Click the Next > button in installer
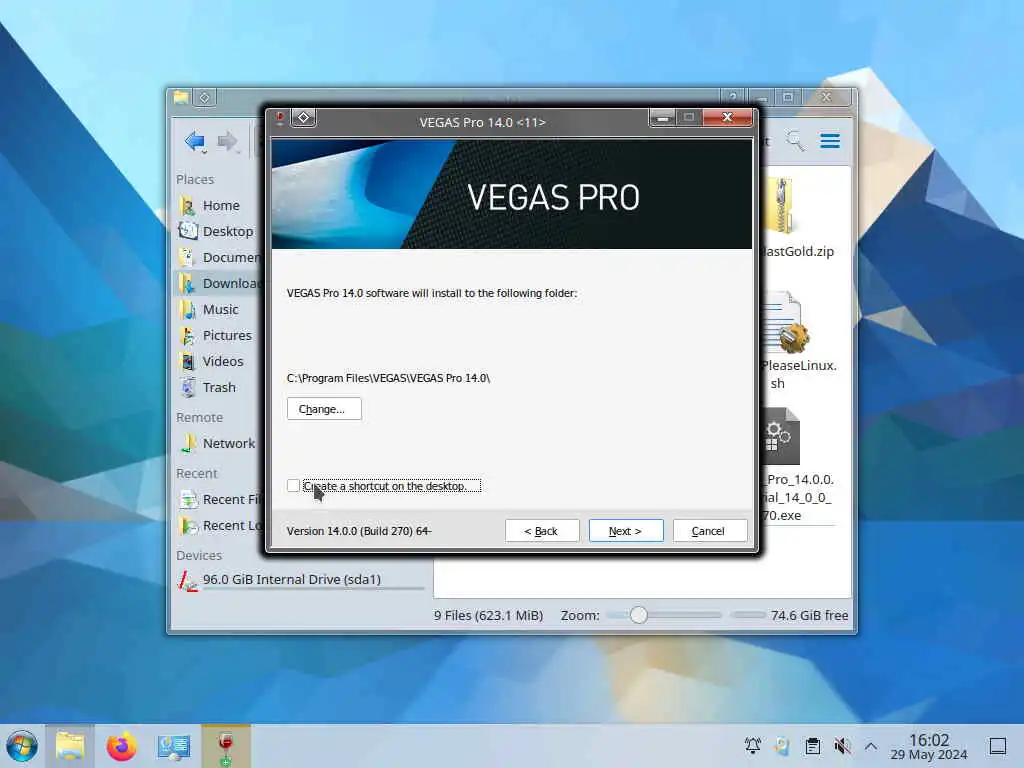Screen dimensions: 1024x768 [x=626, y=531]
